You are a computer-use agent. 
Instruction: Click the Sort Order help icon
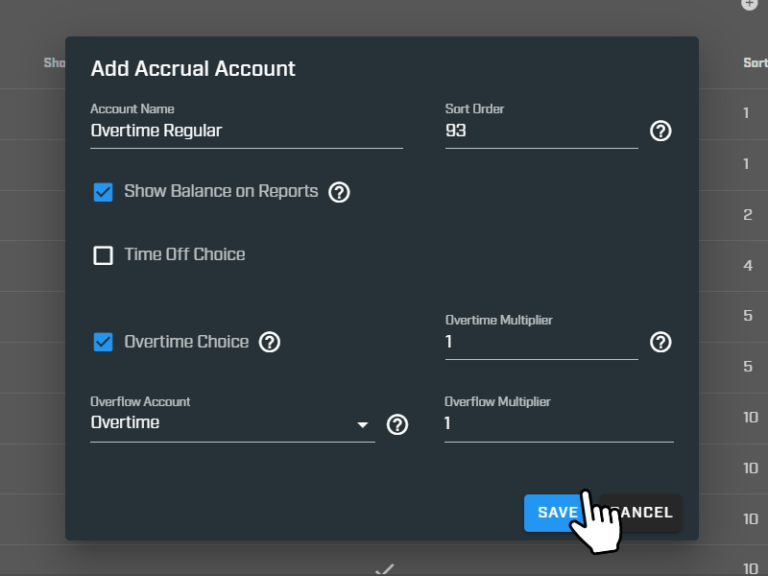[660, 131]
